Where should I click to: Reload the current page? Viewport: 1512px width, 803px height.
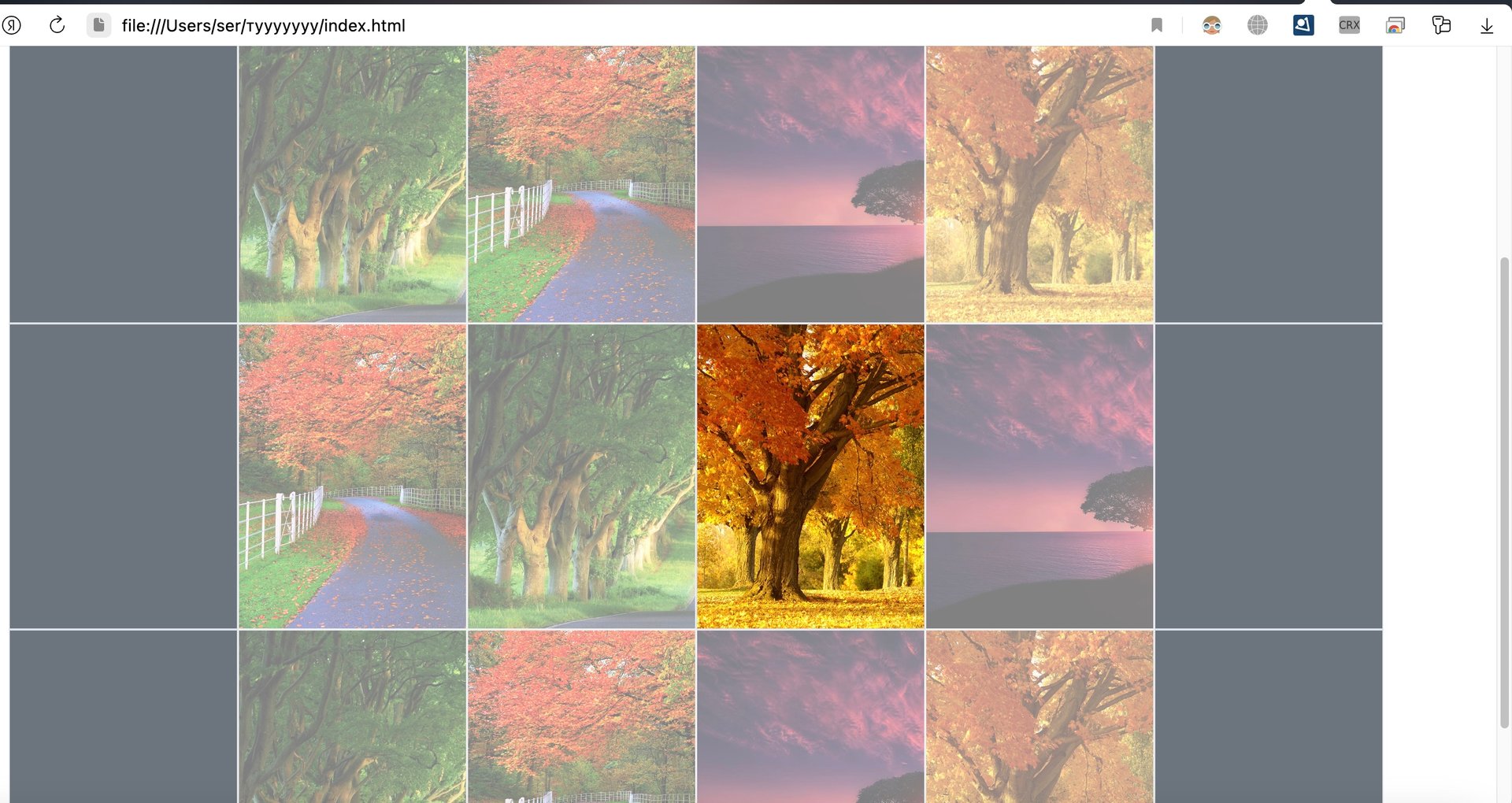56,24
